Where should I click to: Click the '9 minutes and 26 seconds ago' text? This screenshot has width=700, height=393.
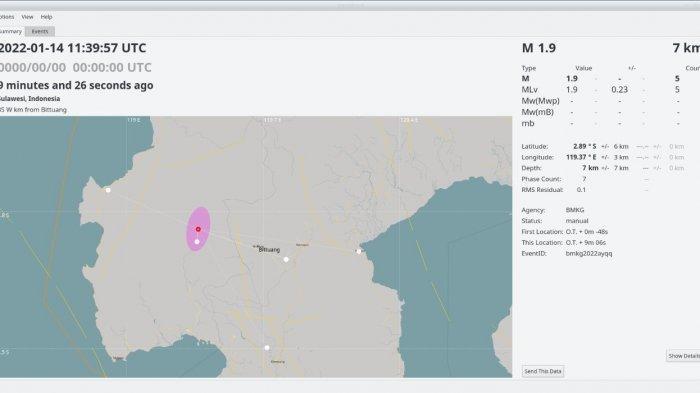click(x=76, y=85)
